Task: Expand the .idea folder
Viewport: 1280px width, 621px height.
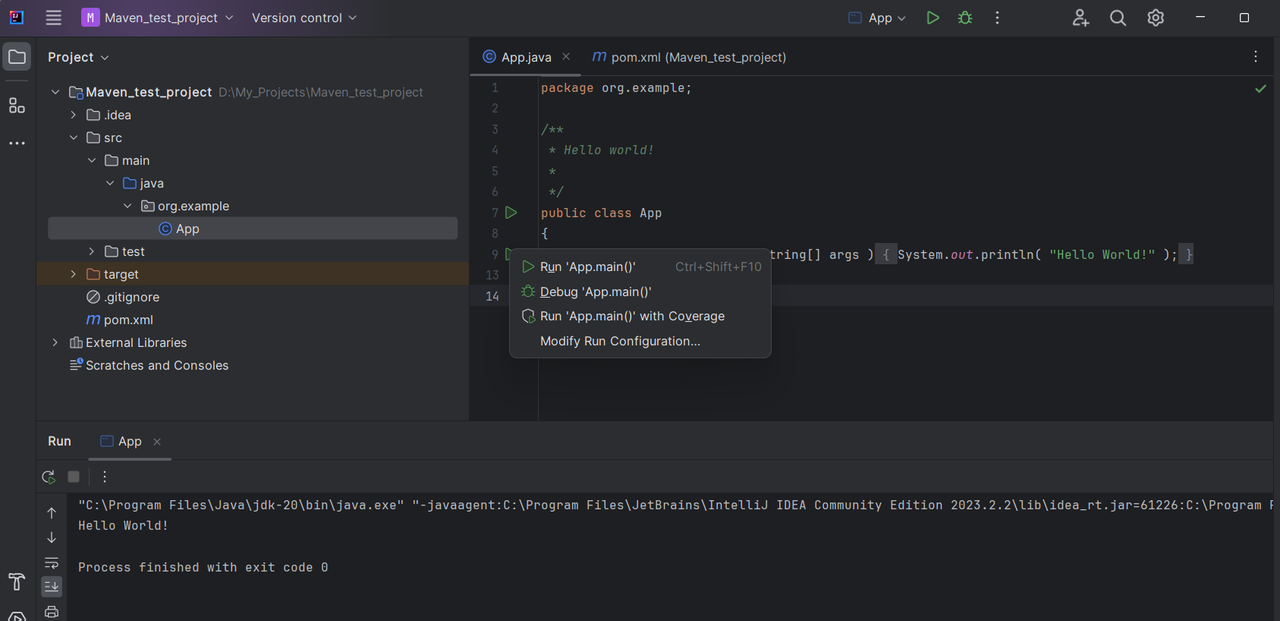Action: [73, 115]
